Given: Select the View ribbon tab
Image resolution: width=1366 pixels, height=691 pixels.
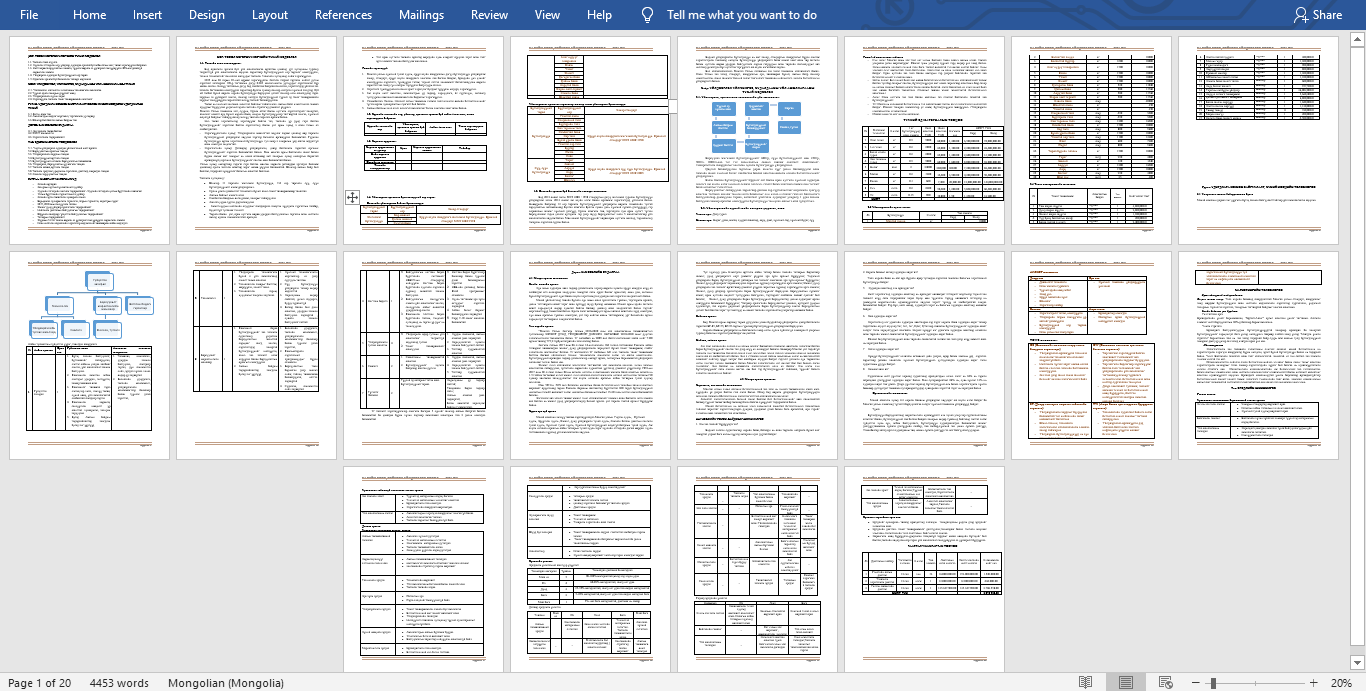Looking at the screenshot, I should (547, 15).
